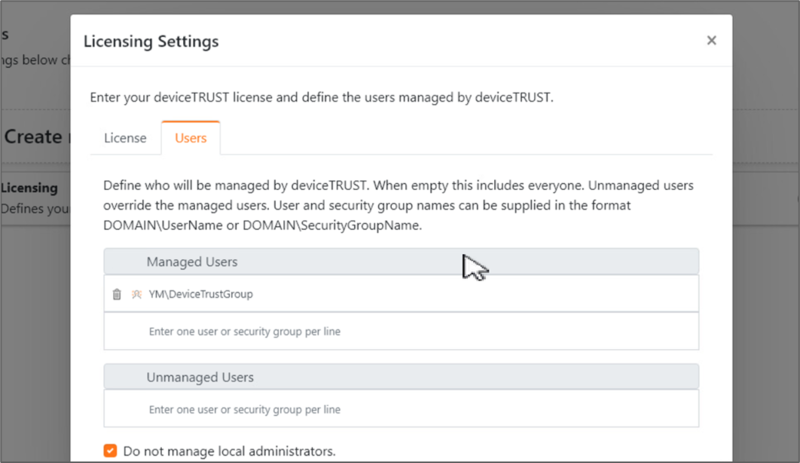This screenshot has width=800, height=463.
Task: Click the Licensing Settings dialog title
Action: click(x=151, y=41)
